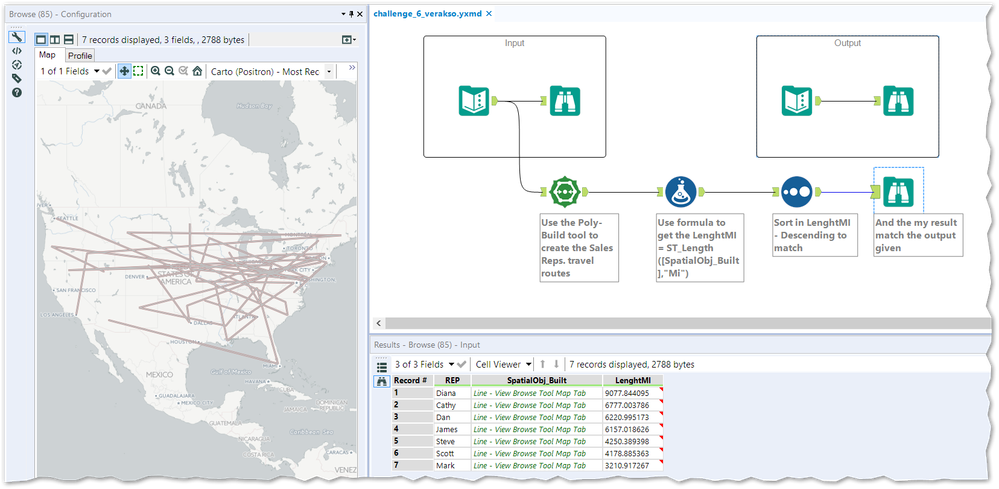The width and height of the screenshot is (999, 489).
Task: Select the Browse tool in Input container
Action: (565, 100)
